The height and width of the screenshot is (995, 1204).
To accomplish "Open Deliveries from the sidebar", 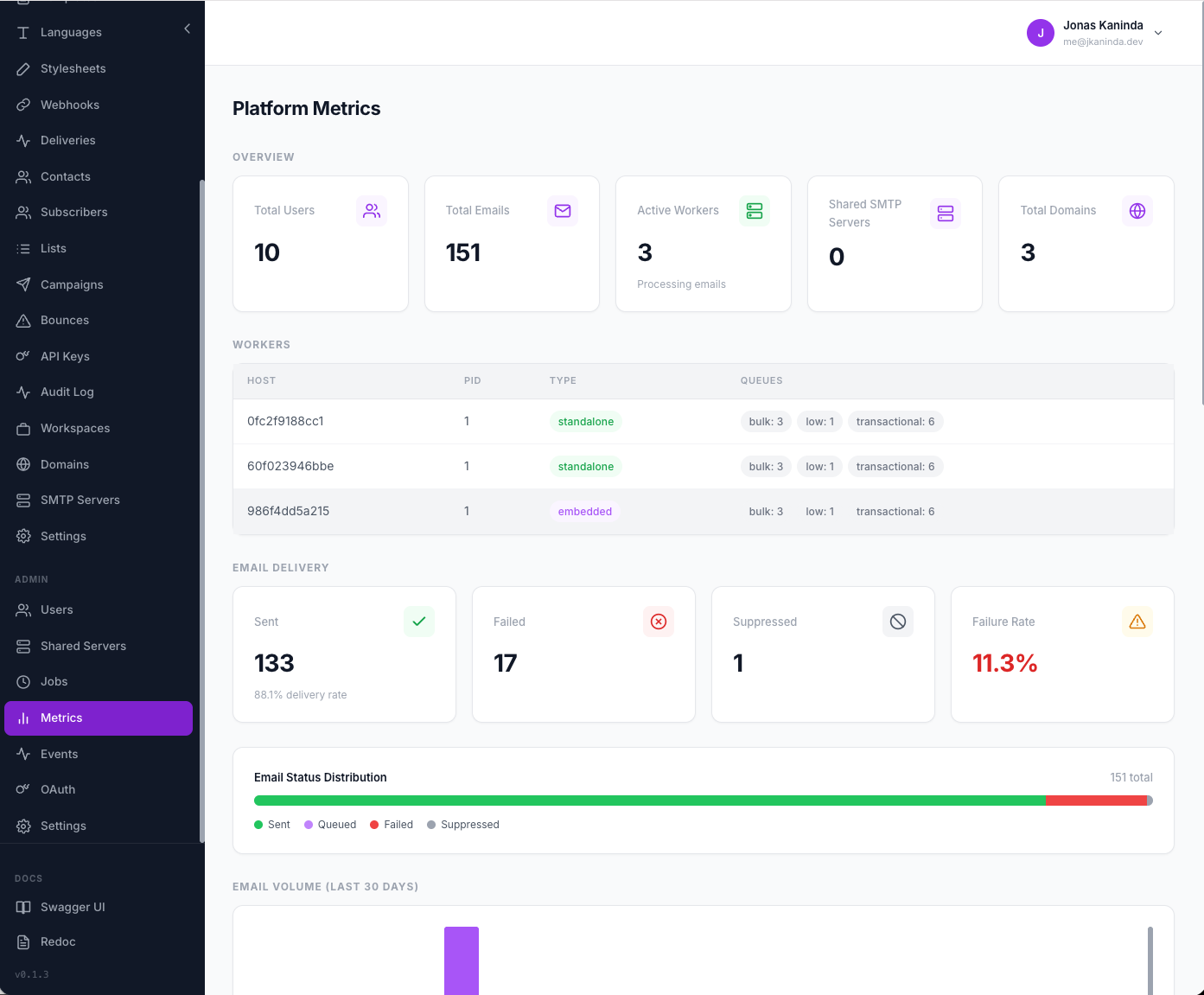I will (68, 140).
